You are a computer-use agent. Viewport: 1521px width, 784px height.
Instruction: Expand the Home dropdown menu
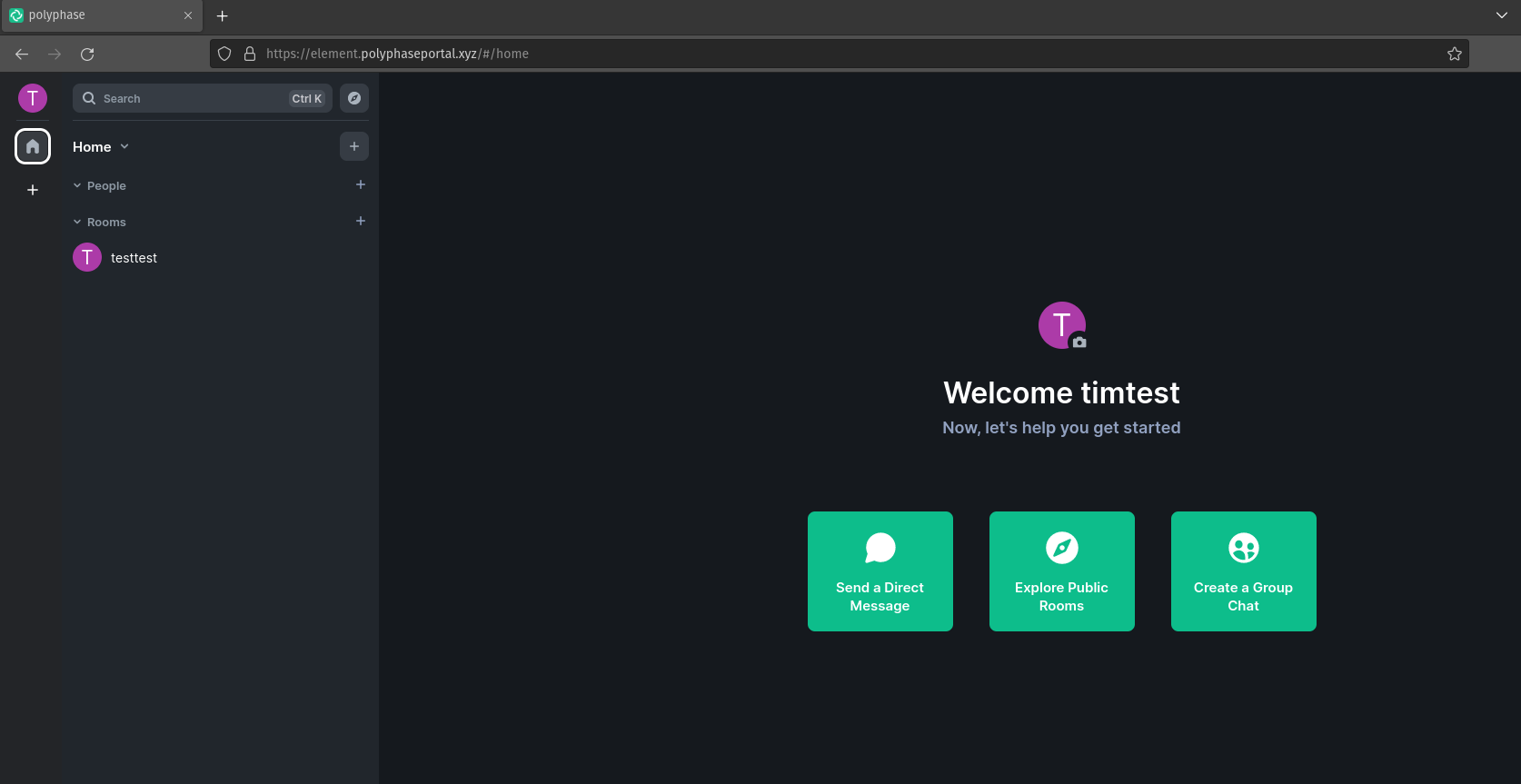pos(101,146)
